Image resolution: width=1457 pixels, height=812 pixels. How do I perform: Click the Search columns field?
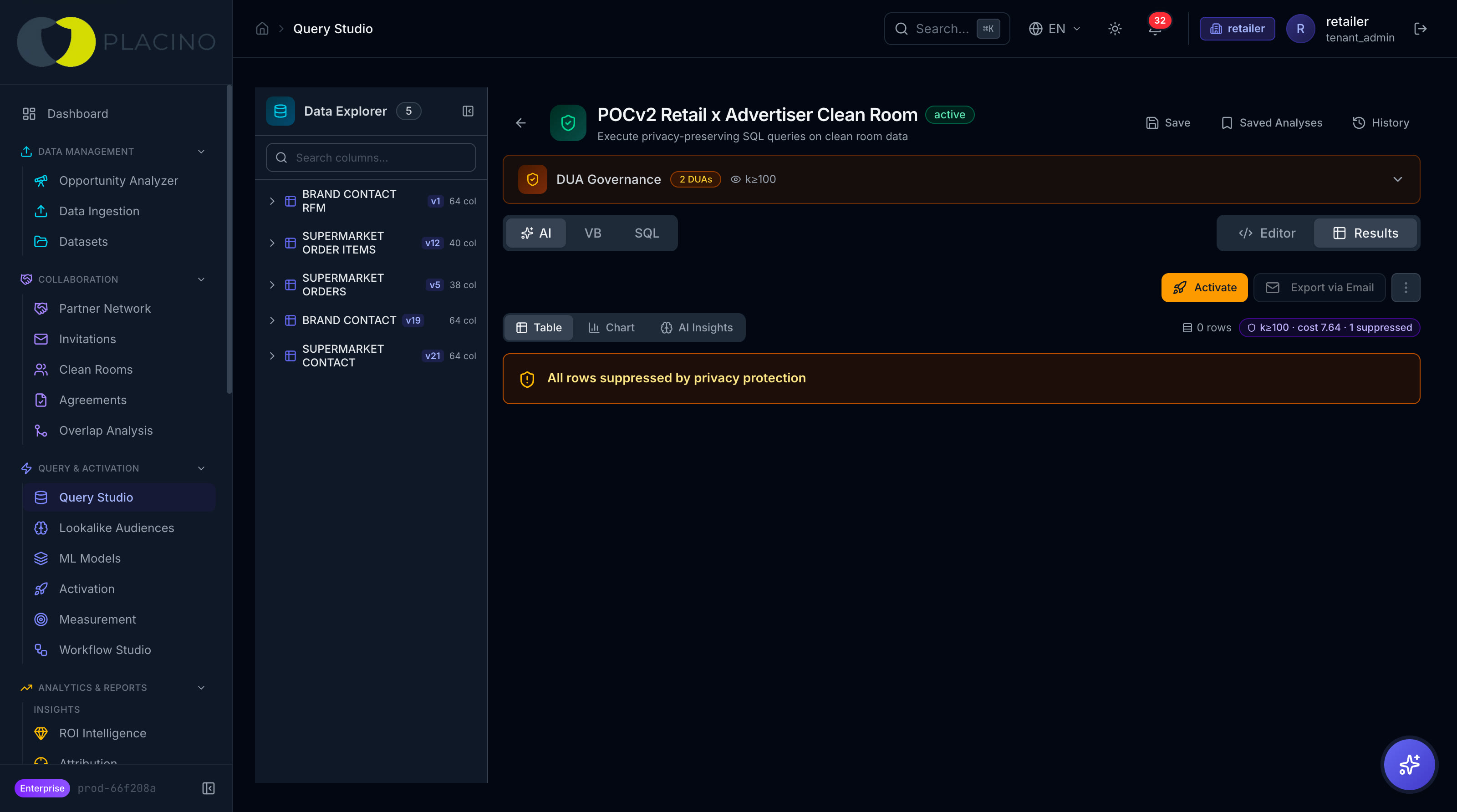371,157
